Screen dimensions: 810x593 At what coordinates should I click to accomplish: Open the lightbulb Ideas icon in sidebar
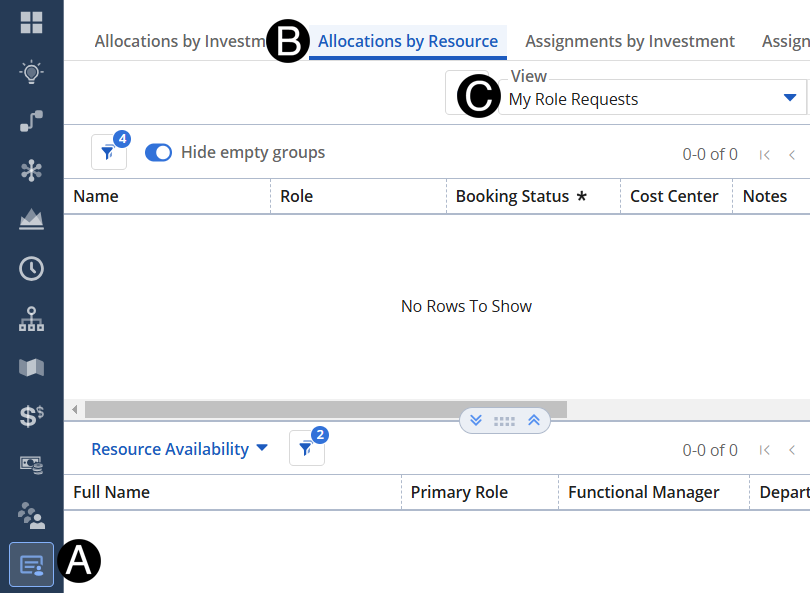click(31, 72)
